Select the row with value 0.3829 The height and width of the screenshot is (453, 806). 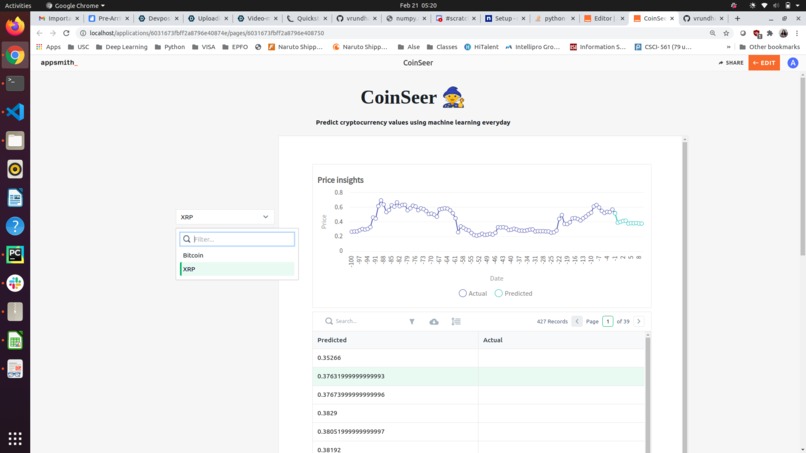click(x=478, y=413)
